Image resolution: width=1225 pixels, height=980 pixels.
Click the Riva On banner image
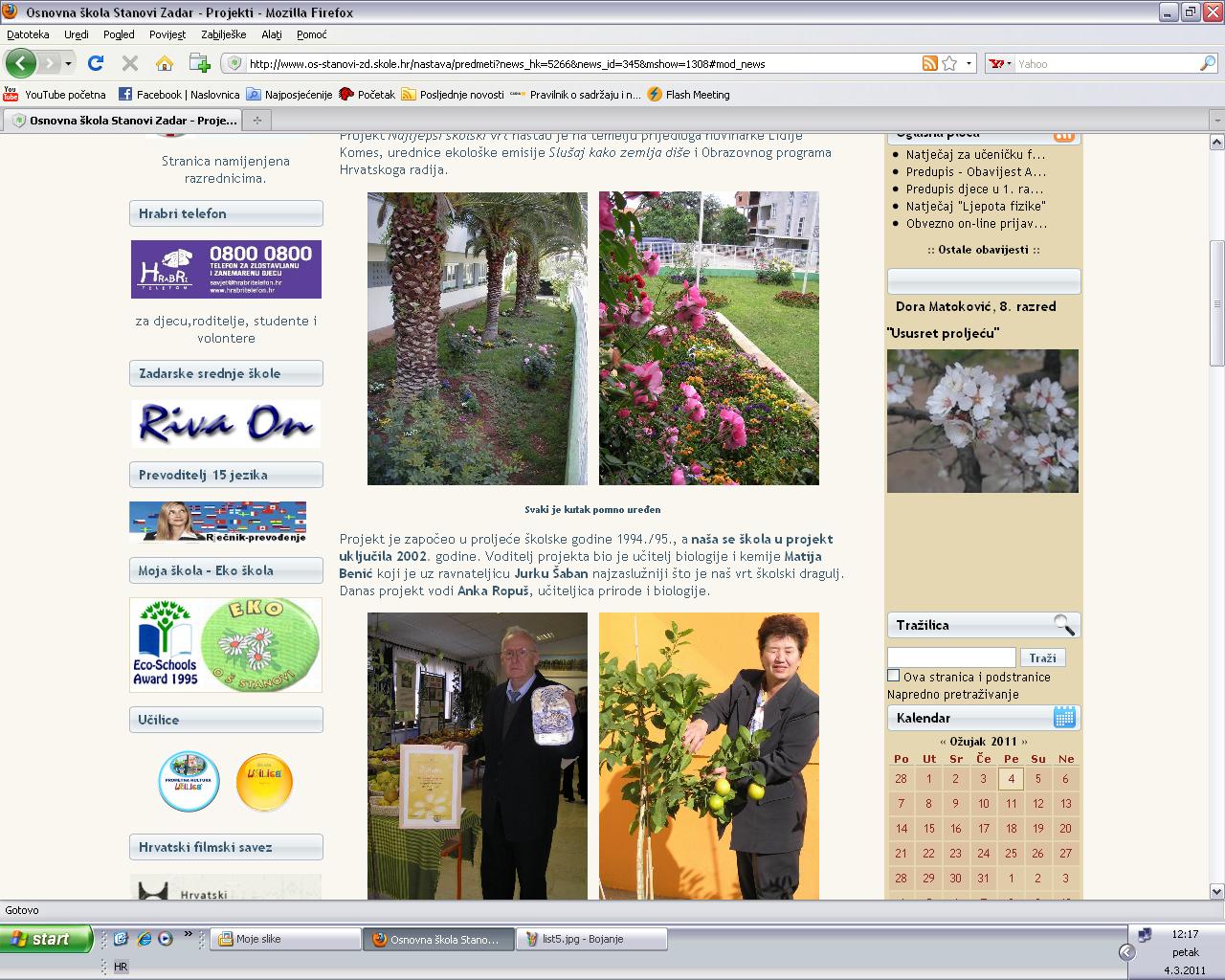(x=226, y=424)
